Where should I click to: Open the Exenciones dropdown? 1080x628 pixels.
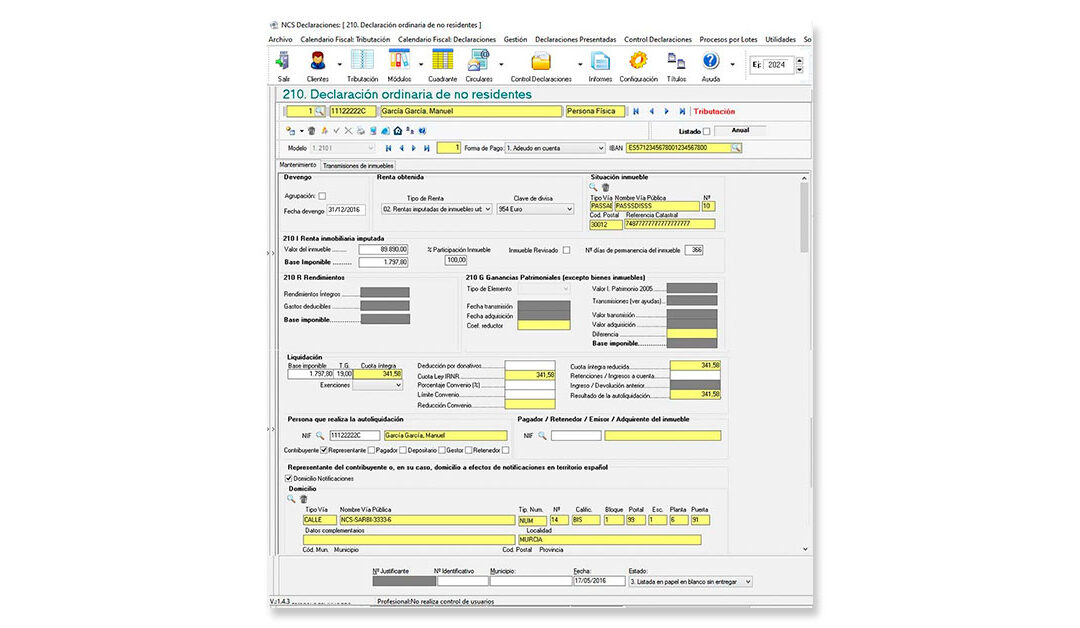(377, 386)
